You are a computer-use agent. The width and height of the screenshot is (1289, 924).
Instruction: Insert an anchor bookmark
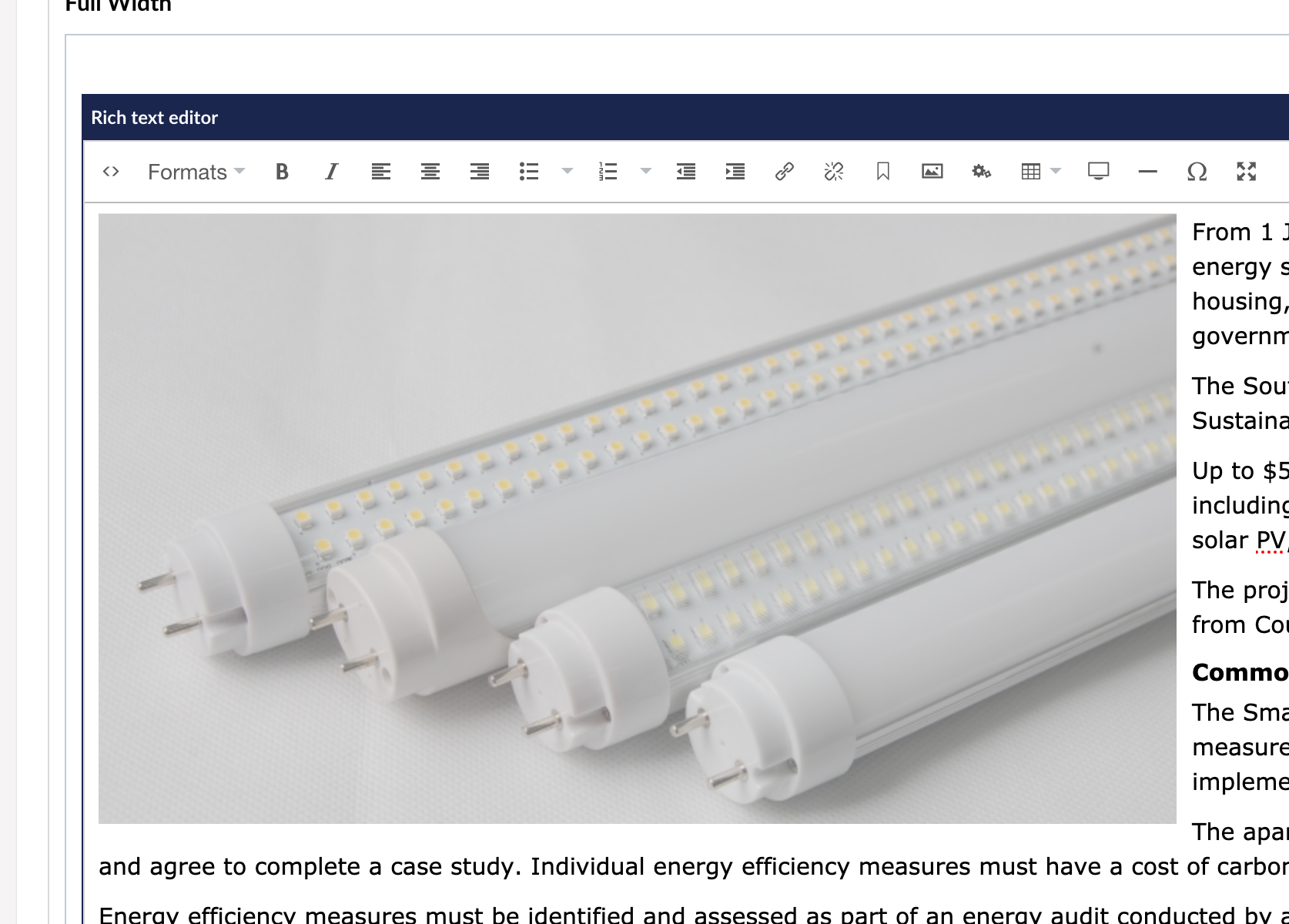(x=882, y=172)
